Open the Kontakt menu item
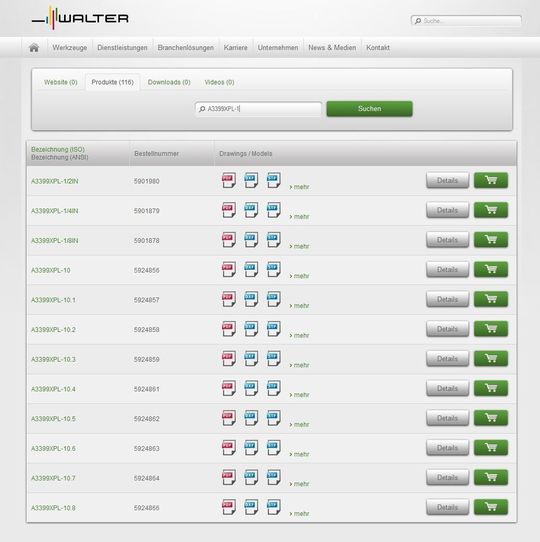This screenshot has height=542, width=540. click(378, 48)
